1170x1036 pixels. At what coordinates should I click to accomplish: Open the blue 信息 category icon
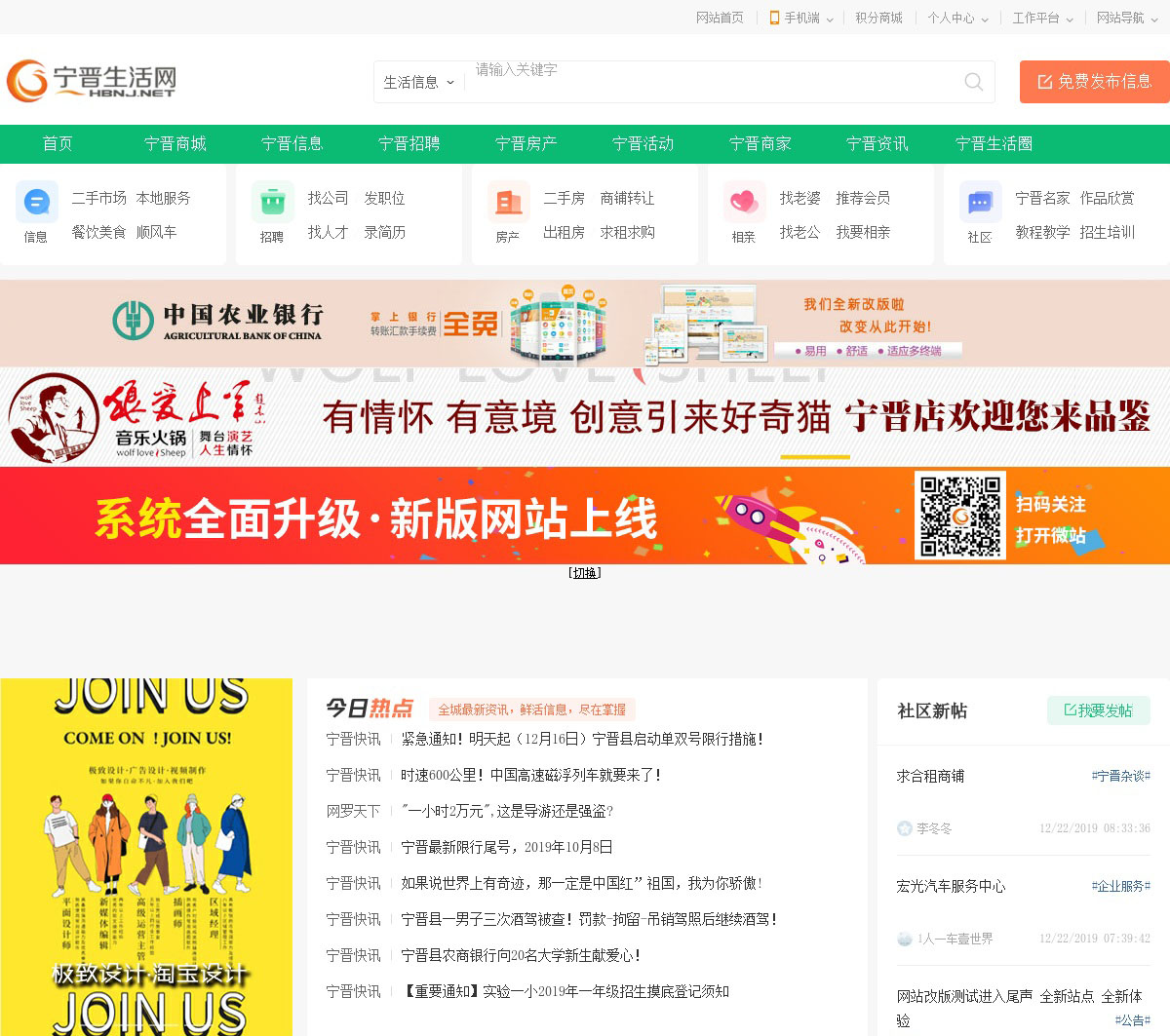(36, 202)
